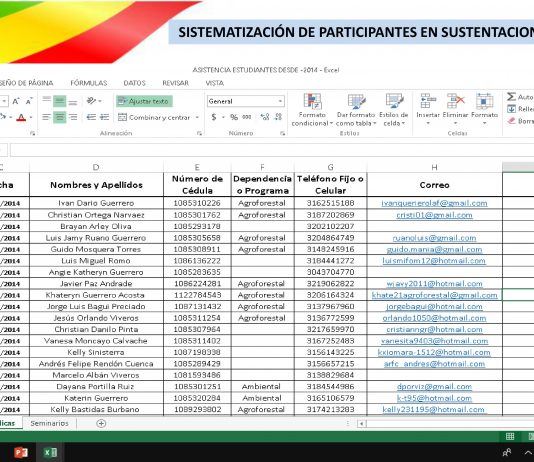Toggle the Ajustar texto wrap option
The width and height of the screenshot is (534, 462).
(x=144, y=101)
